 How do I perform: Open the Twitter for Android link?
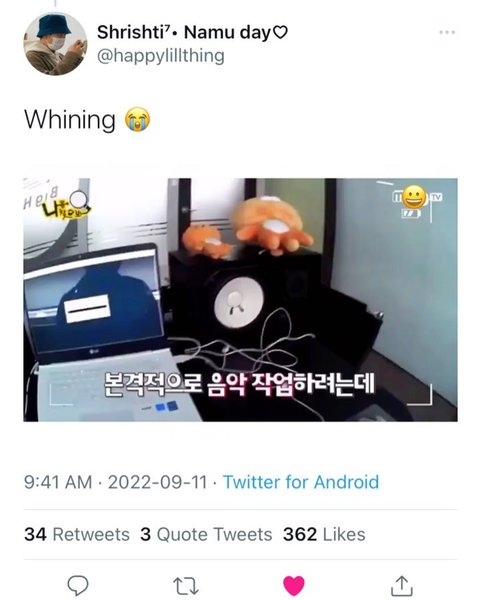pos(301,482)
